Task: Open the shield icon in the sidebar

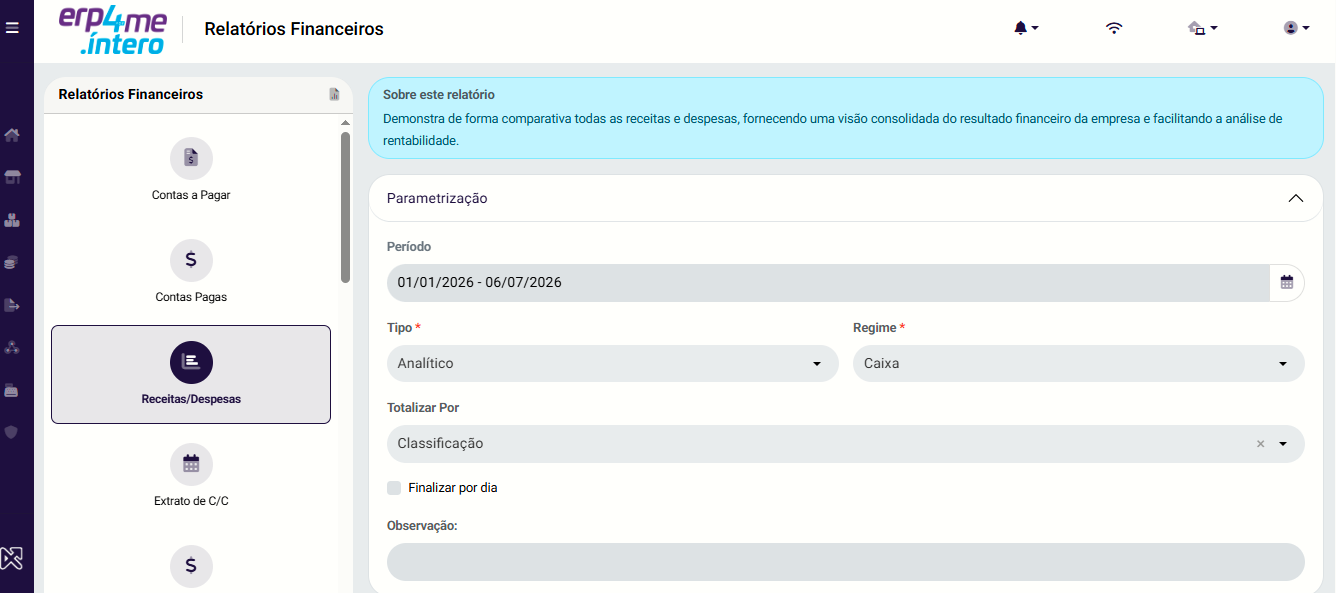Action: click(x=12, y=432)
